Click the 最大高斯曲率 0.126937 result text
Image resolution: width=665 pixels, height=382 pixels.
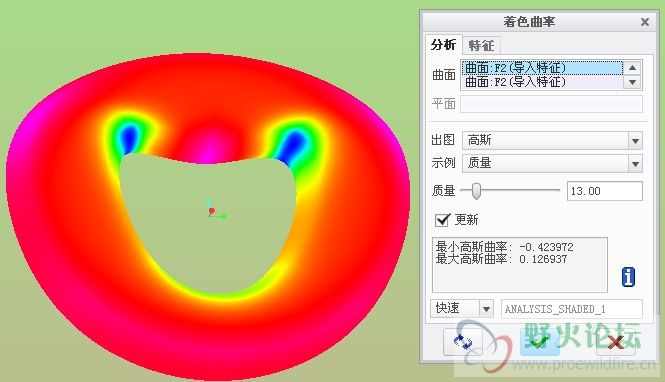[501, 259]
